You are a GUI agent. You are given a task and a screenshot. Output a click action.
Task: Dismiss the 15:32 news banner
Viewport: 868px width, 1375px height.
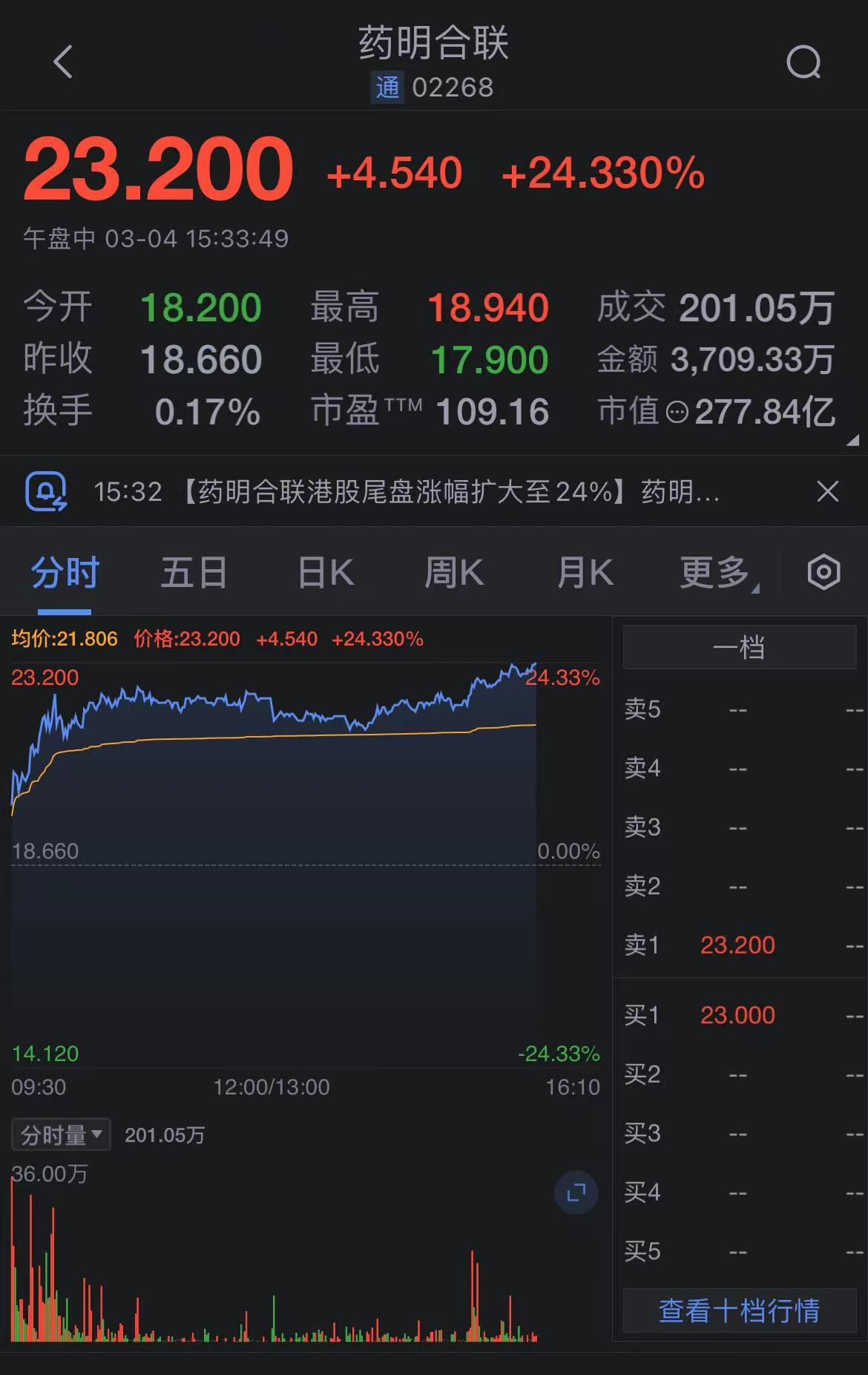827,491
